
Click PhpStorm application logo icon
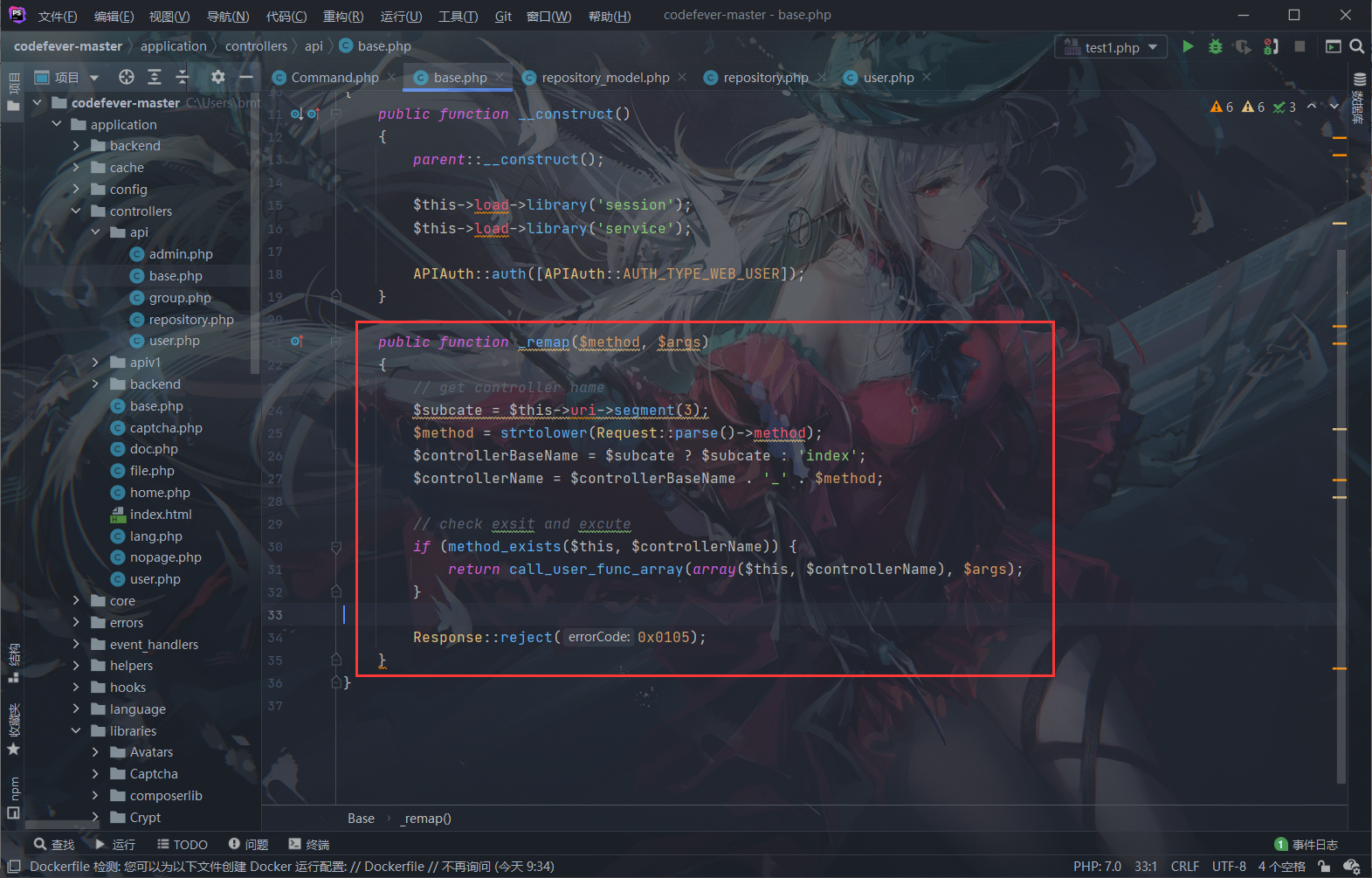[x=17, y=15]
